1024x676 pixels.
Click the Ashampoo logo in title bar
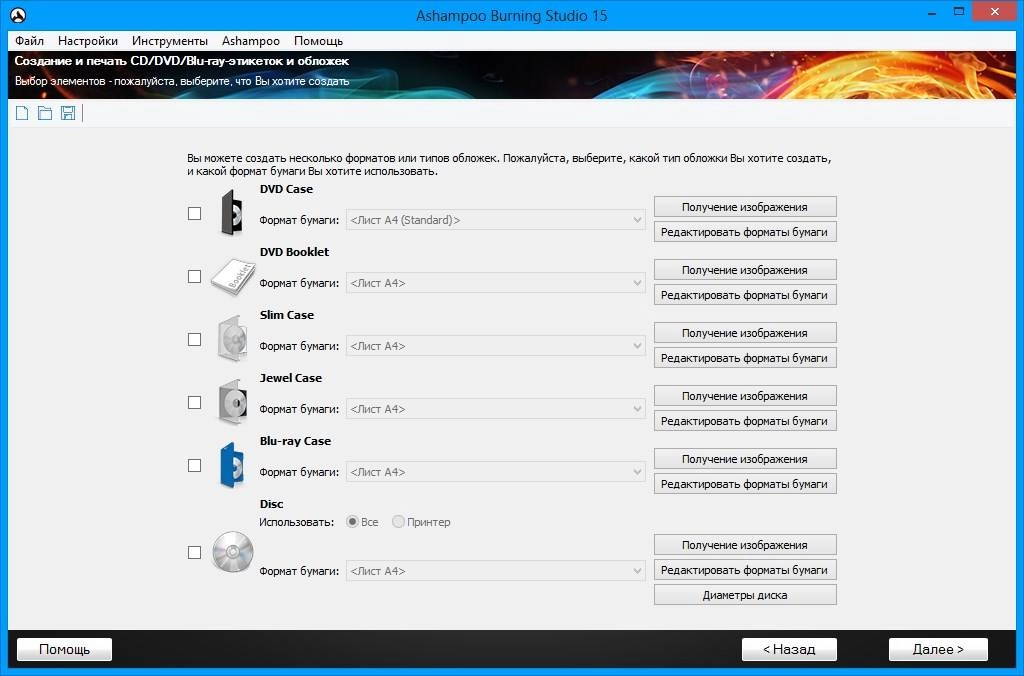click(x=18, y=14)
